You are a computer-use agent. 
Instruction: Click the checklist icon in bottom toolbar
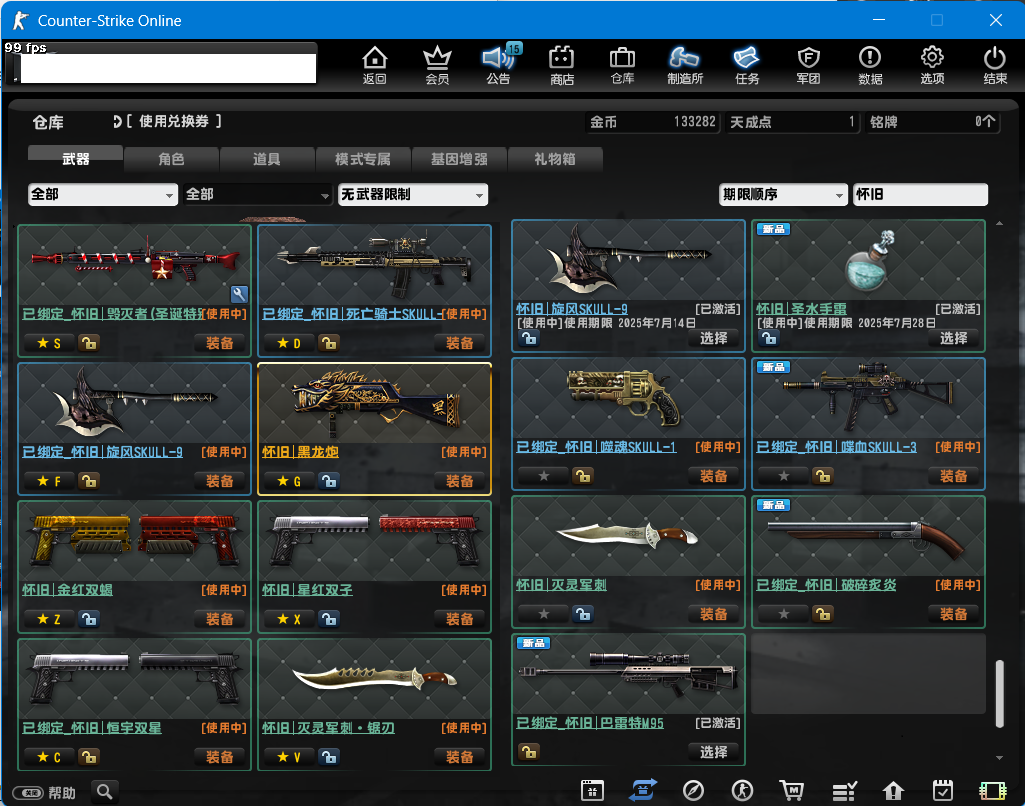coord(844,791)
